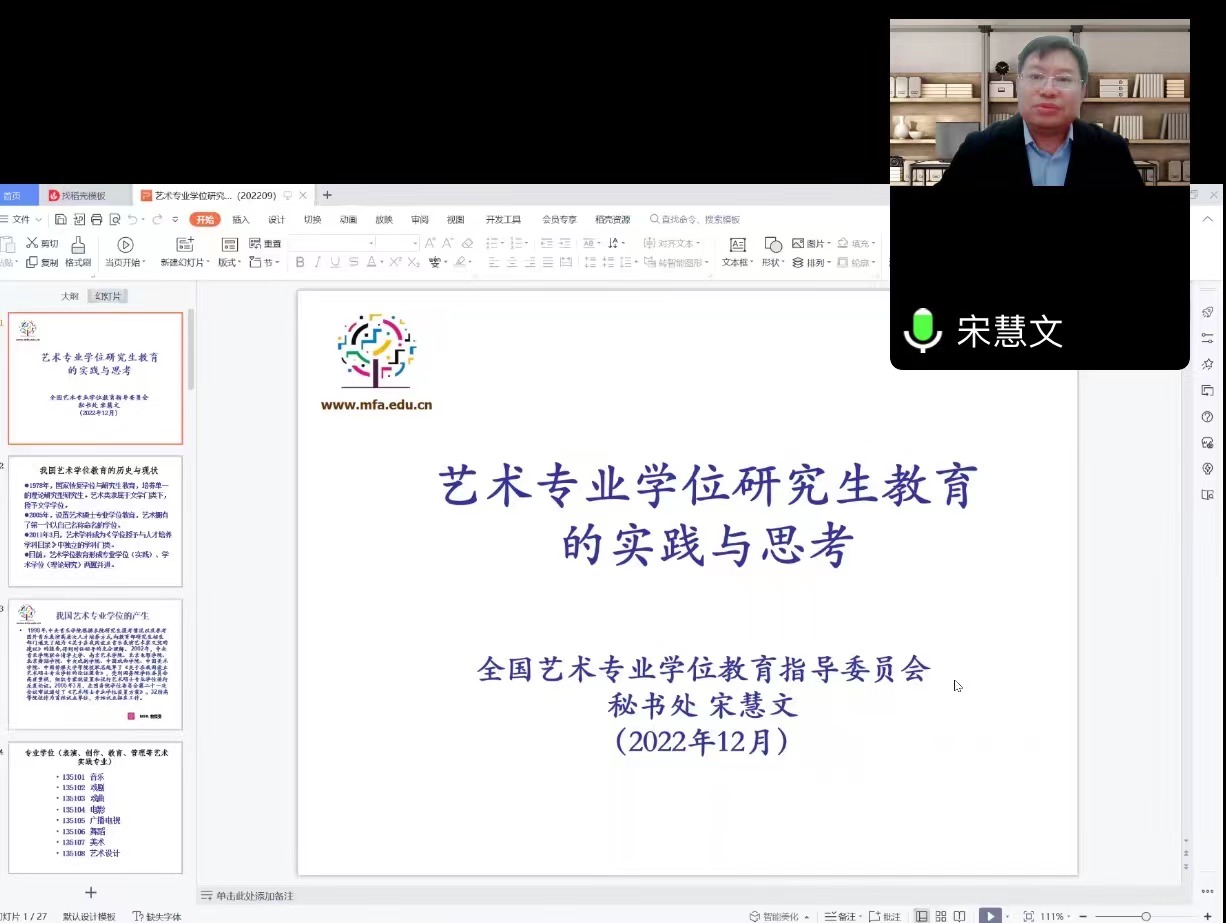Add a new slide with panel plus button

91,892
